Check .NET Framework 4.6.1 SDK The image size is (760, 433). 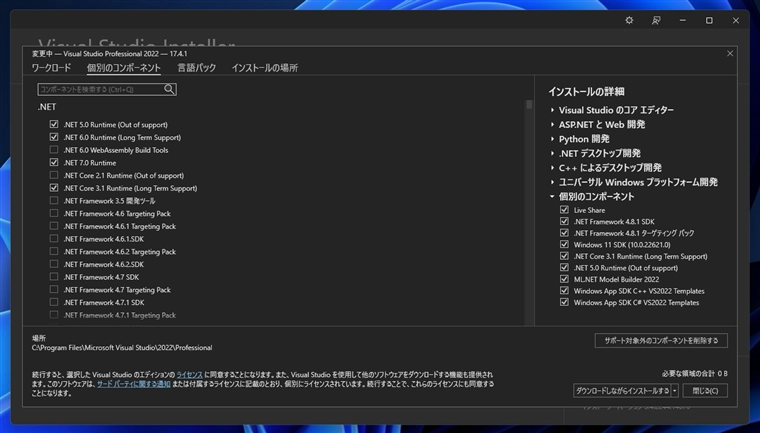click(54, 238)
